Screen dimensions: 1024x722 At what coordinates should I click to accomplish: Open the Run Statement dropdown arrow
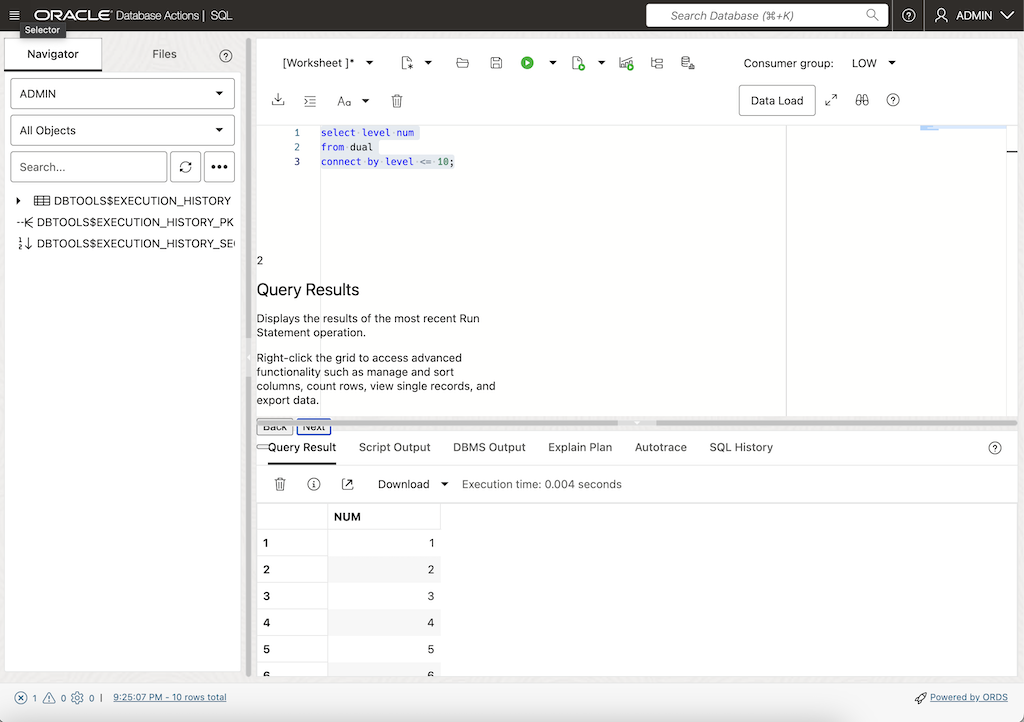(x=552, y=63)
